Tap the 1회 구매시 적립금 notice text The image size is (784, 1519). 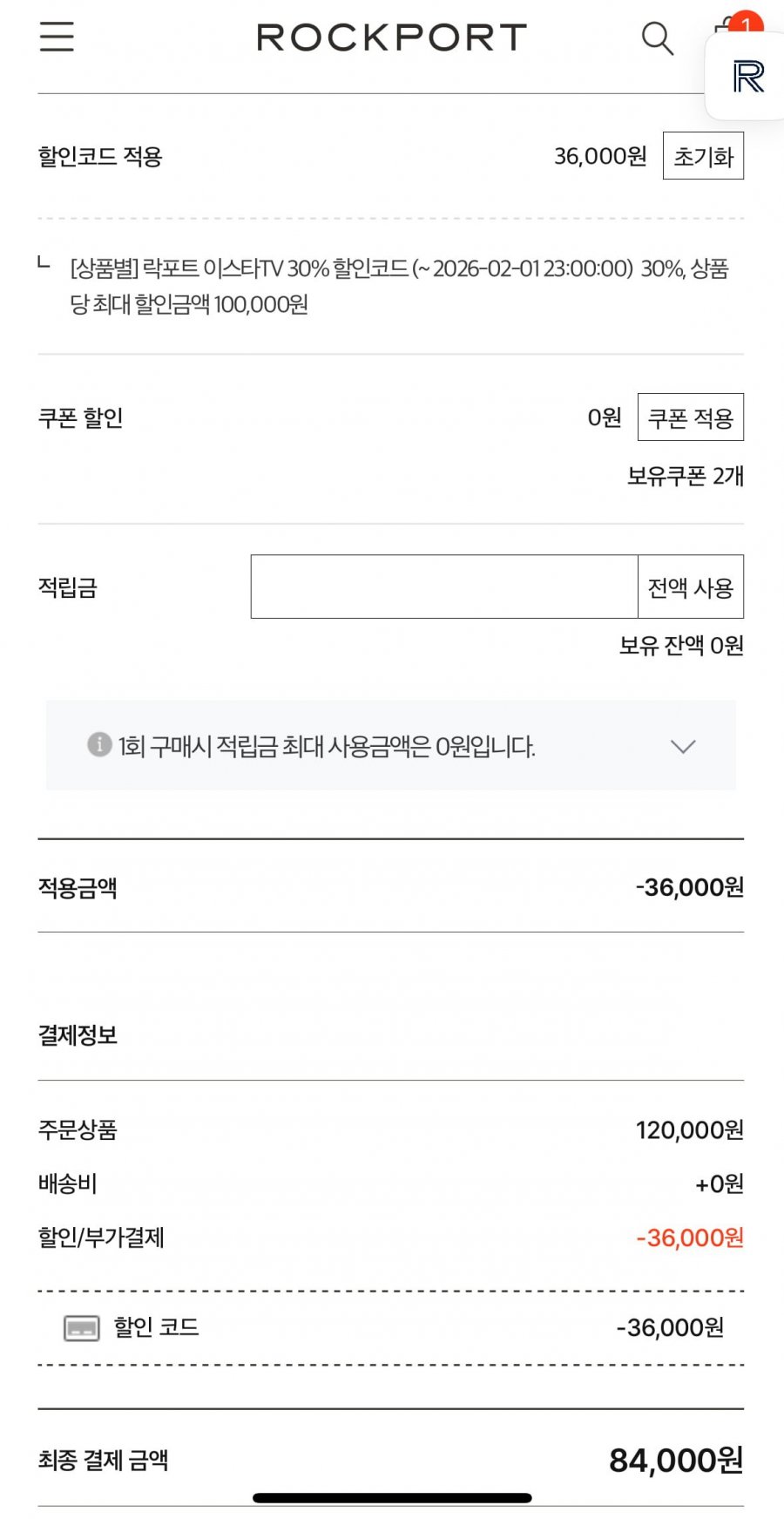click(327, 747)
